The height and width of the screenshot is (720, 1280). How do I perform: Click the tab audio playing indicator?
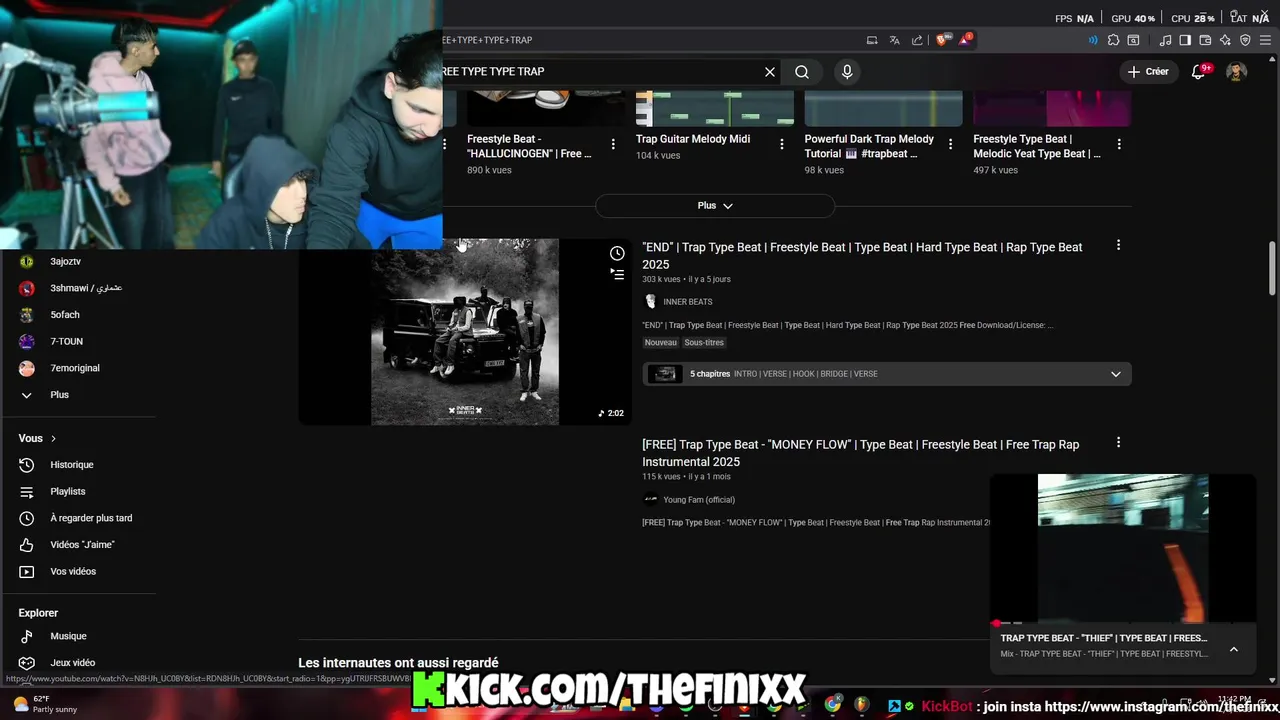[x=1092, y=40]
